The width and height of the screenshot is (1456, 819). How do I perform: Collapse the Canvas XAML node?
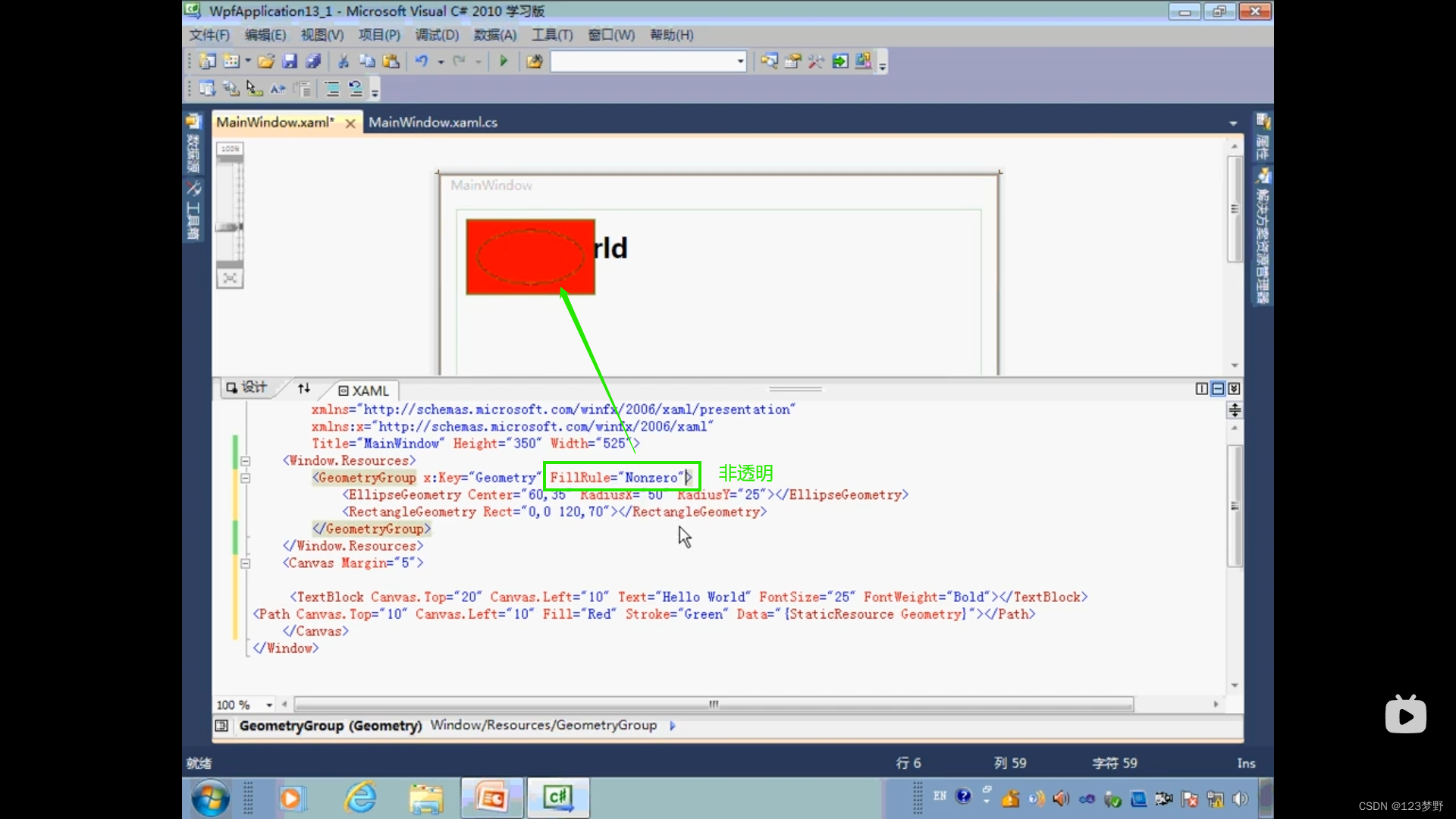245,563
